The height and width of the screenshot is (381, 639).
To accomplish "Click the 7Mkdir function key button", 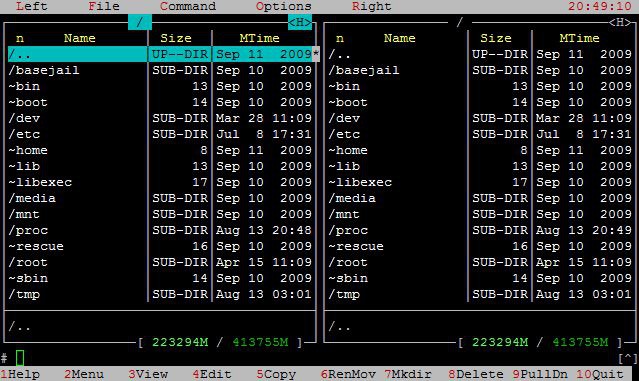I will [x=408, y=374].
